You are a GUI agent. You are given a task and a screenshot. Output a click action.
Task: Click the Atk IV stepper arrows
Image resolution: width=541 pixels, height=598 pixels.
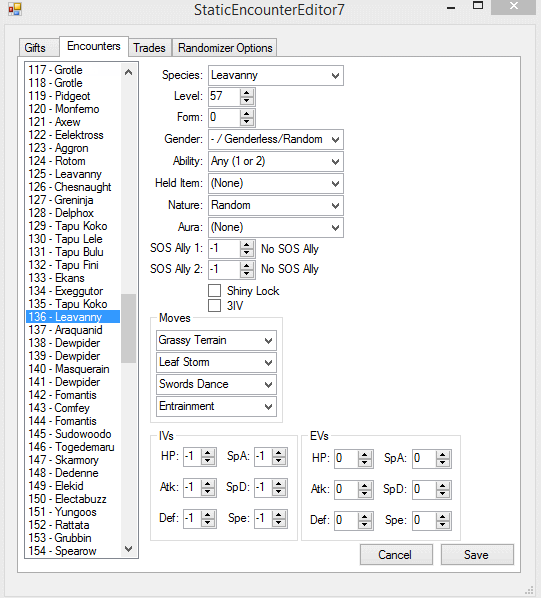(208, 488)
